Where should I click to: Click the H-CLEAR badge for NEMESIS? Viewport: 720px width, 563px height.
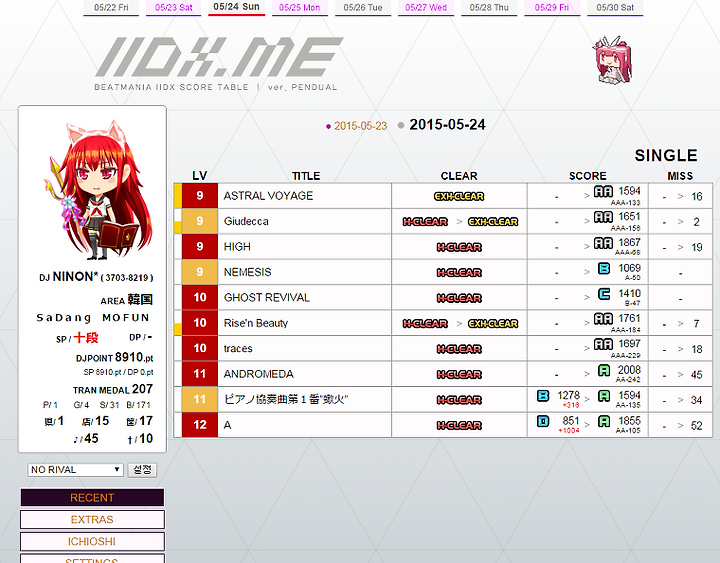pyautogui.click(x=459, y=273)
